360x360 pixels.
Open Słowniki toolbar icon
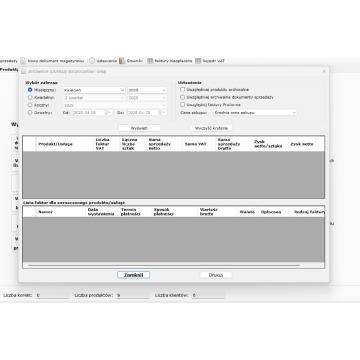coord(122,61)
